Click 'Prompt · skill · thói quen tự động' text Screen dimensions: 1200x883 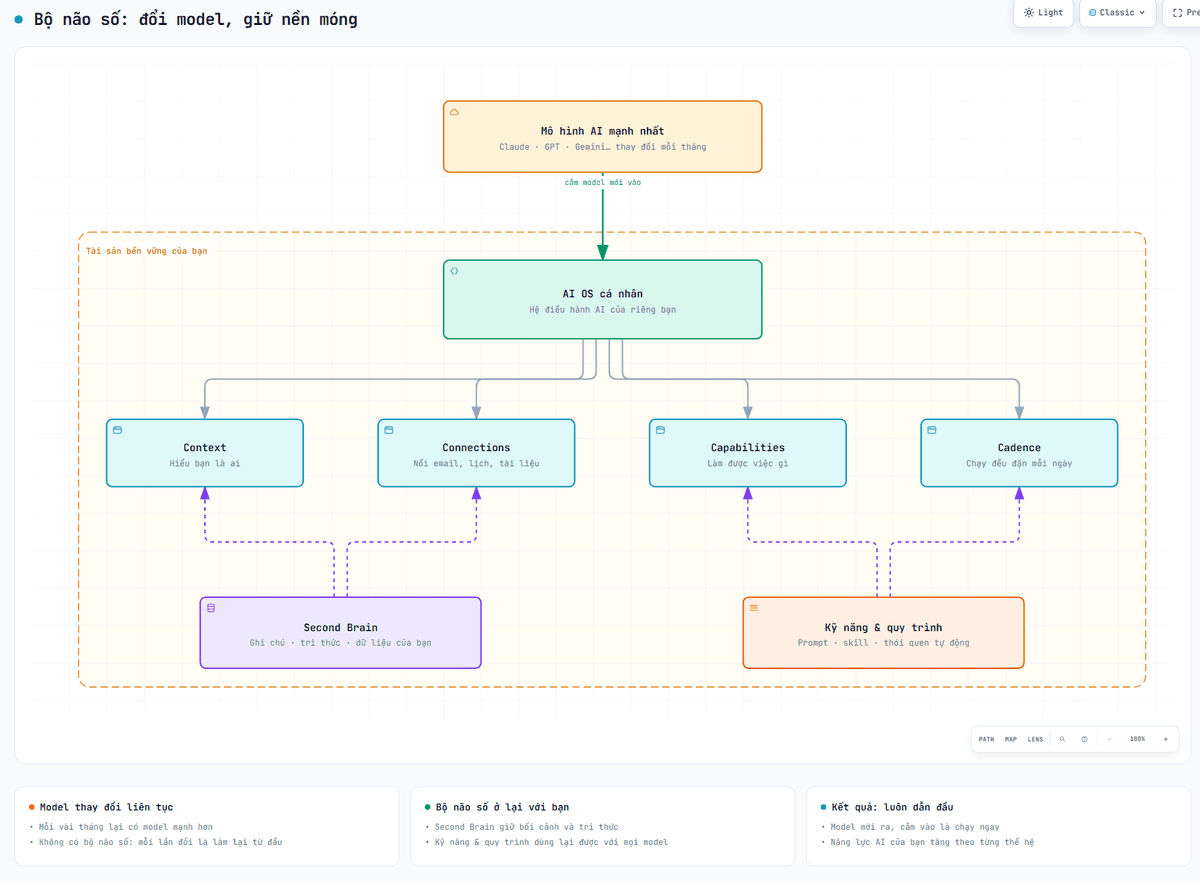[x=883, y=643]
